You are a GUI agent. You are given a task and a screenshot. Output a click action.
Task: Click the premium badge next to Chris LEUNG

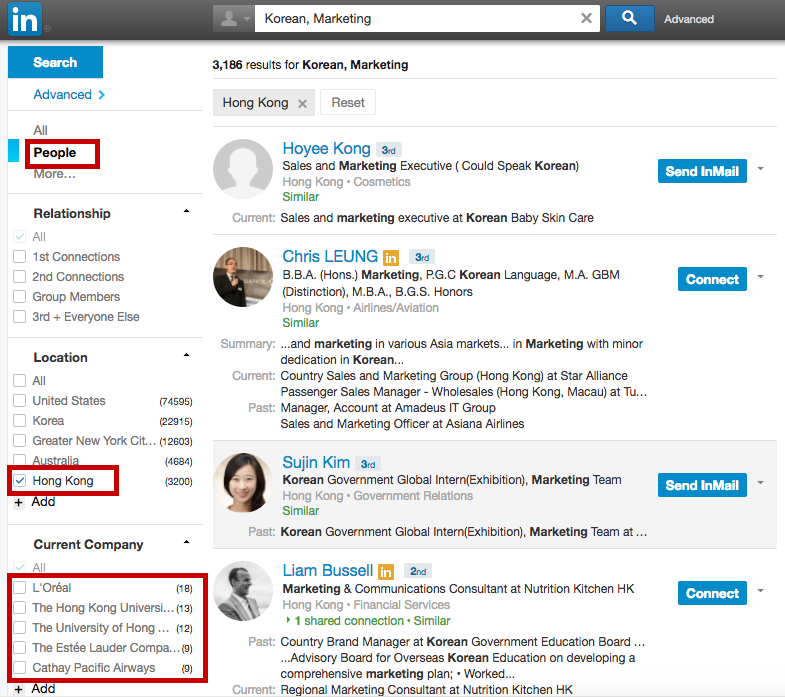click(x=391, y=257)
